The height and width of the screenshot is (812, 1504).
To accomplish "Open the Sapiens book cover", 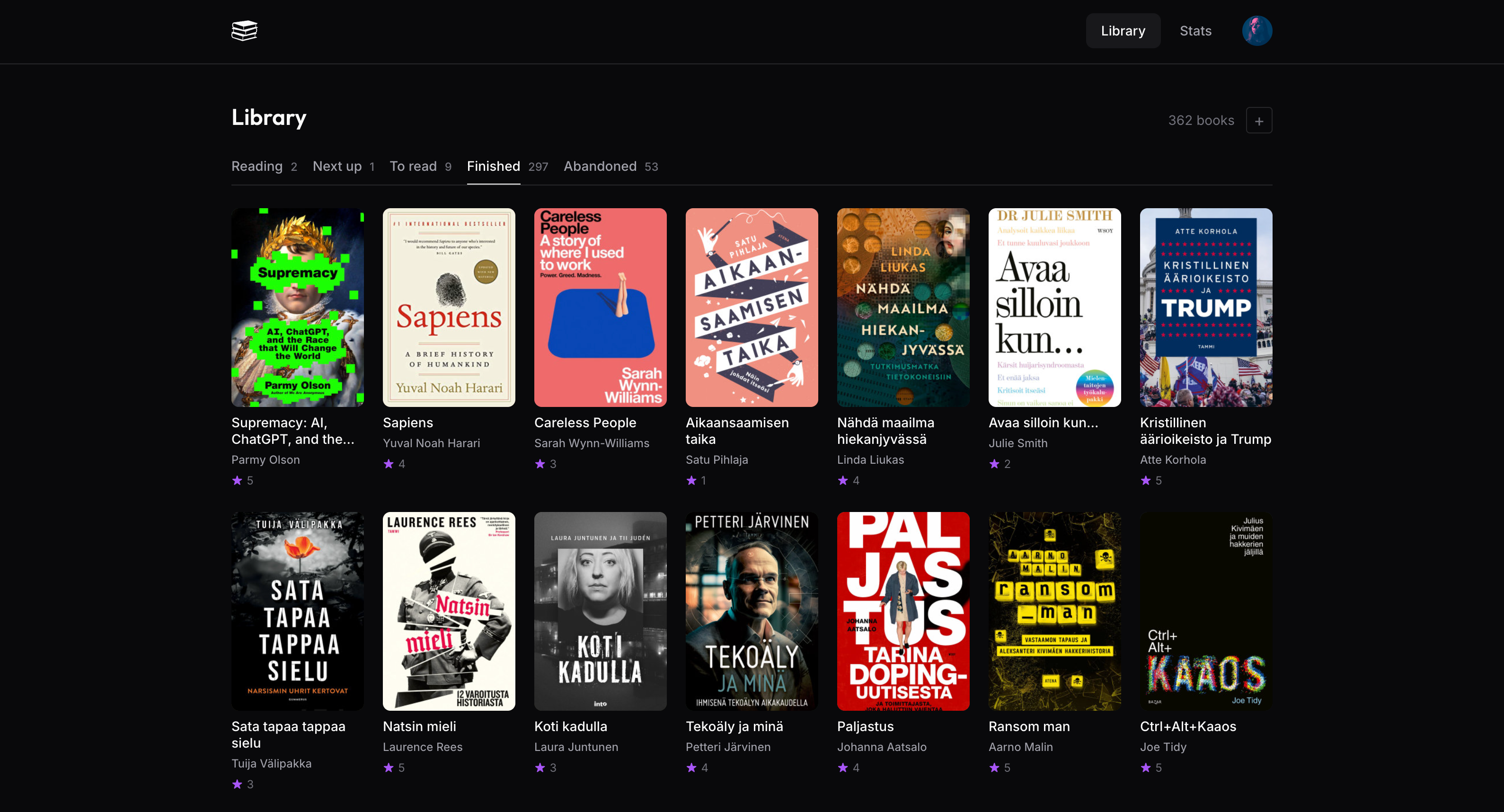I will [x=449, y=308].
